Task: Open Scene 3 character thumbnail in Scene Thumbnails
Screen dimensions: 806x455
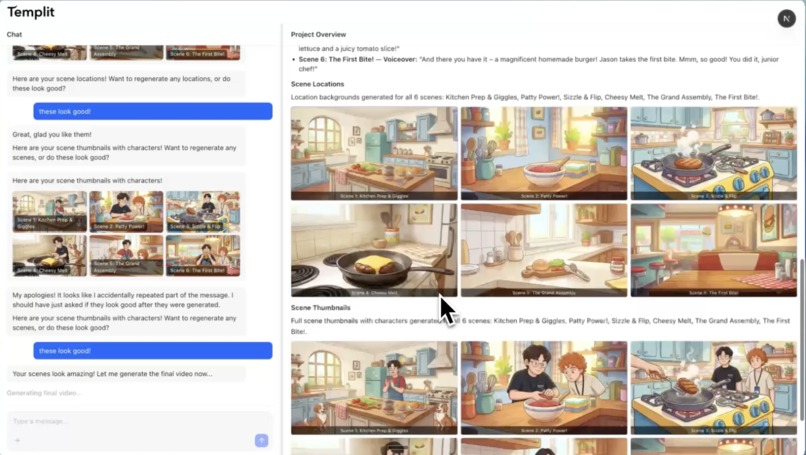Action: [713, 388]
